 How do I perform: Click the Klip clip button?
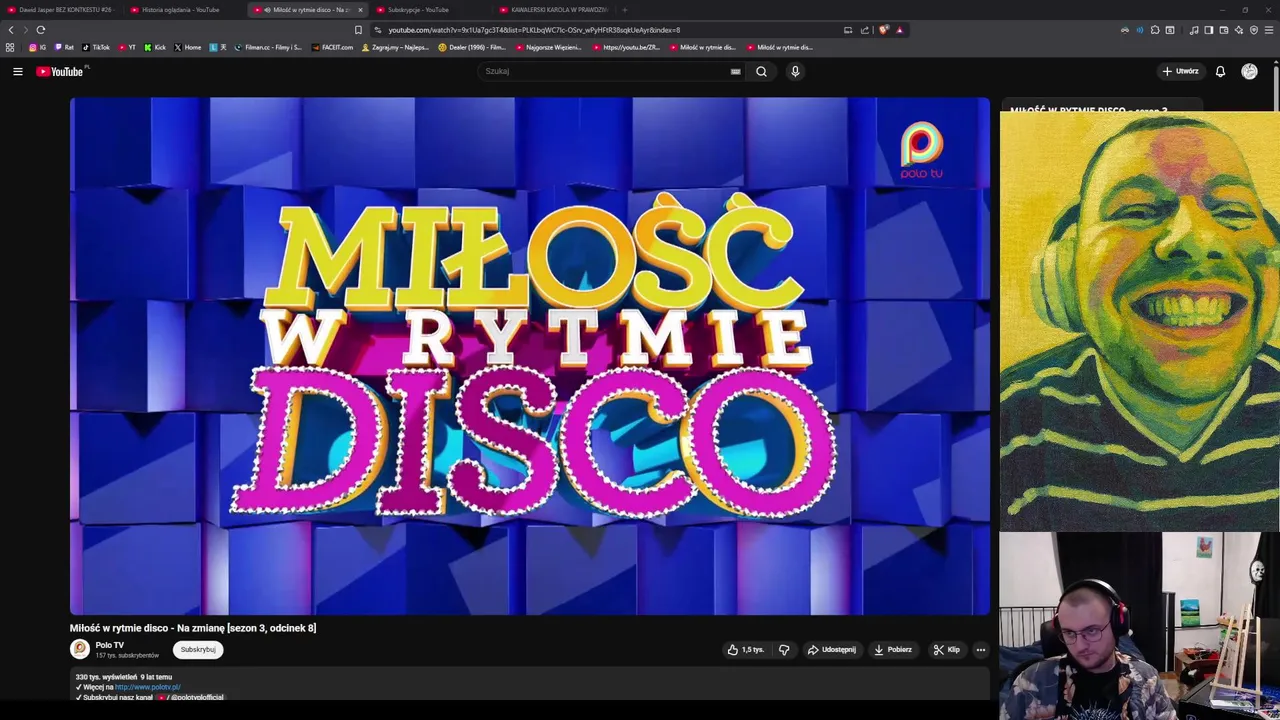[947, 649]
